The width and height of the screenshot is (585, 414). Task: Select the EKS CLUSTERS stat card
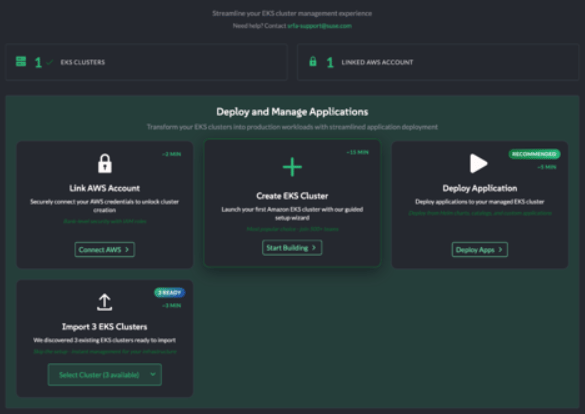(x=147, y=62)
